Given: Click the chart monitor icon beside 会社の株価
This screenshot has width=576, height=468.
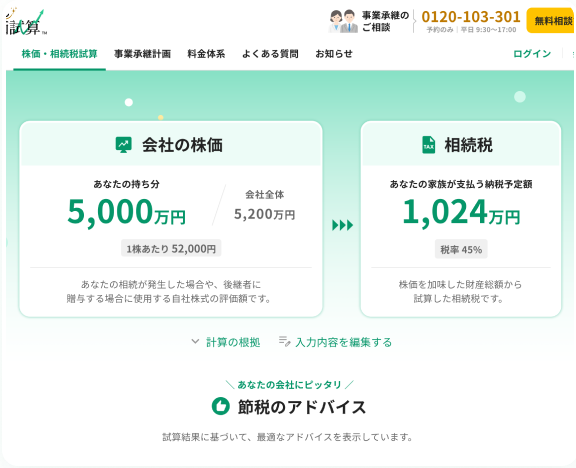Looking at the screenshot, I should 123,145.
